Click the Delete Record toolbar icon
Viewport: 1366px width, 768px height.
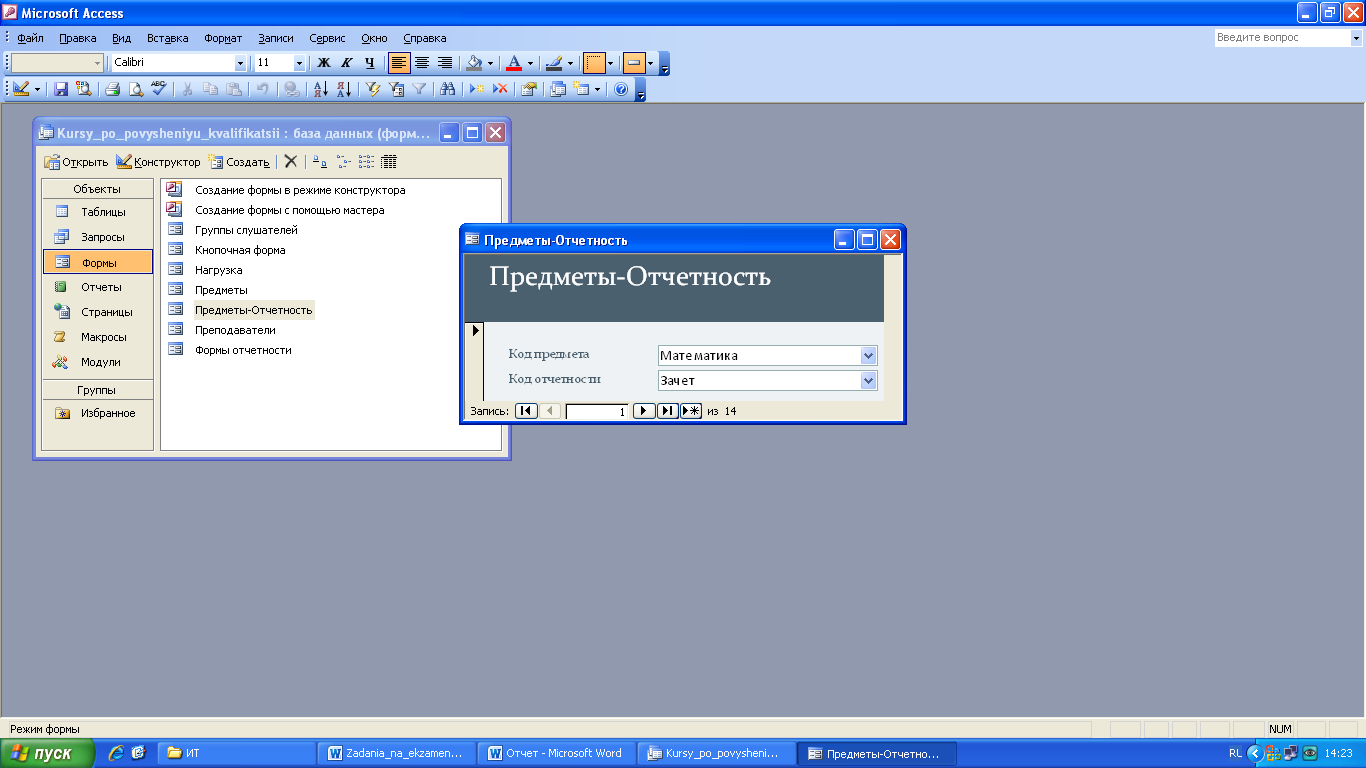[x=501, y=89]
